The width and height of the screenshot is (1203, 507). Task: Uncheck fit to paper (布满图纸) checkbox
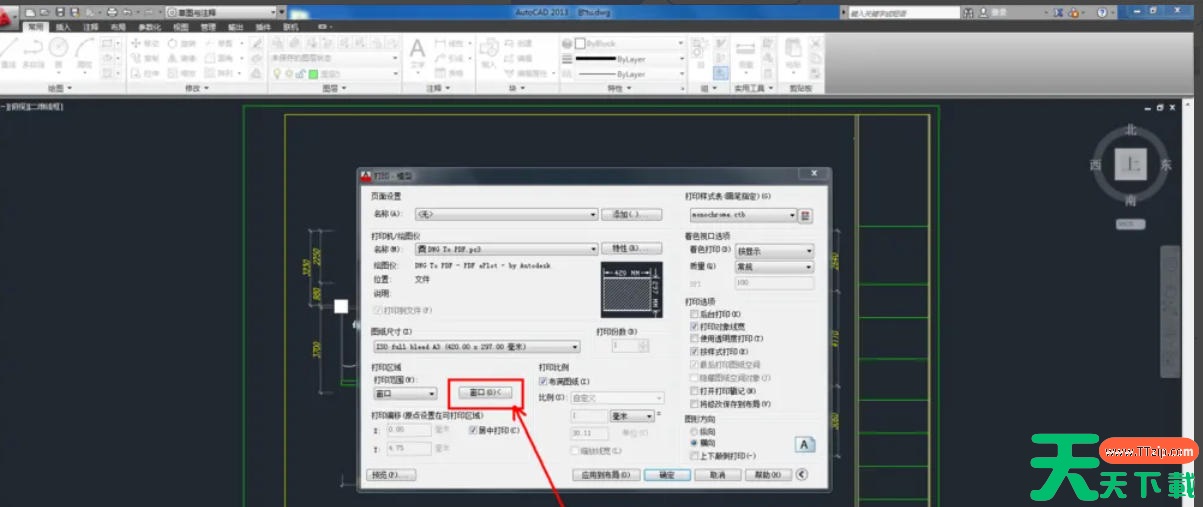pos(544,382)
